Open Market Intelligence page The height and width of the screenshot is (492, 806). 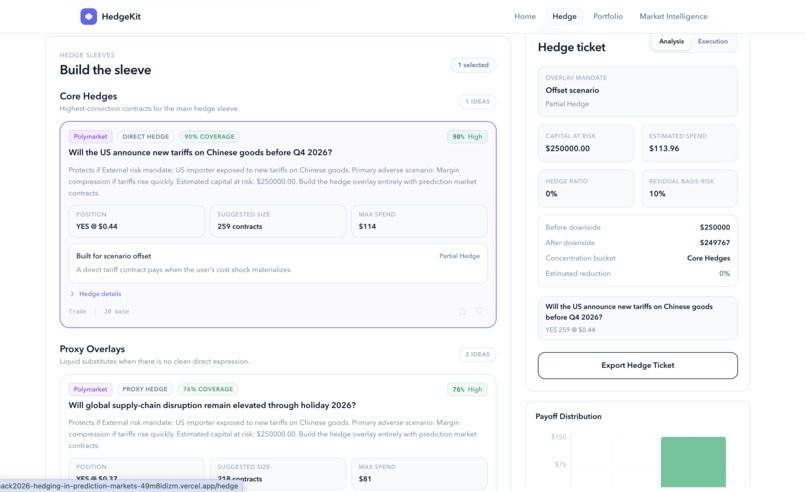tap(673, 16)
